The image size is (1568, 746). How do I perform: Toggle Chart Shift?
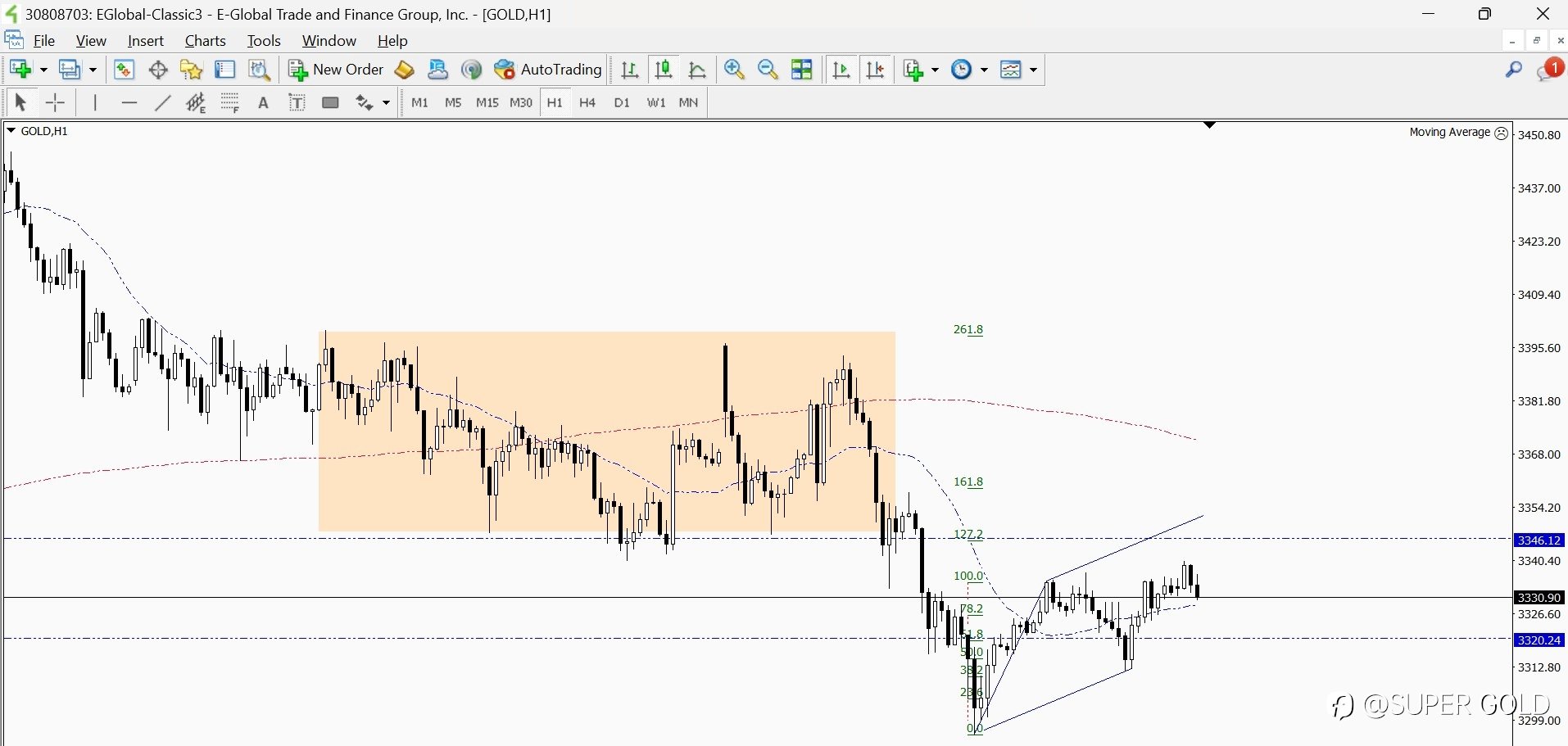(x=875, y=70)
